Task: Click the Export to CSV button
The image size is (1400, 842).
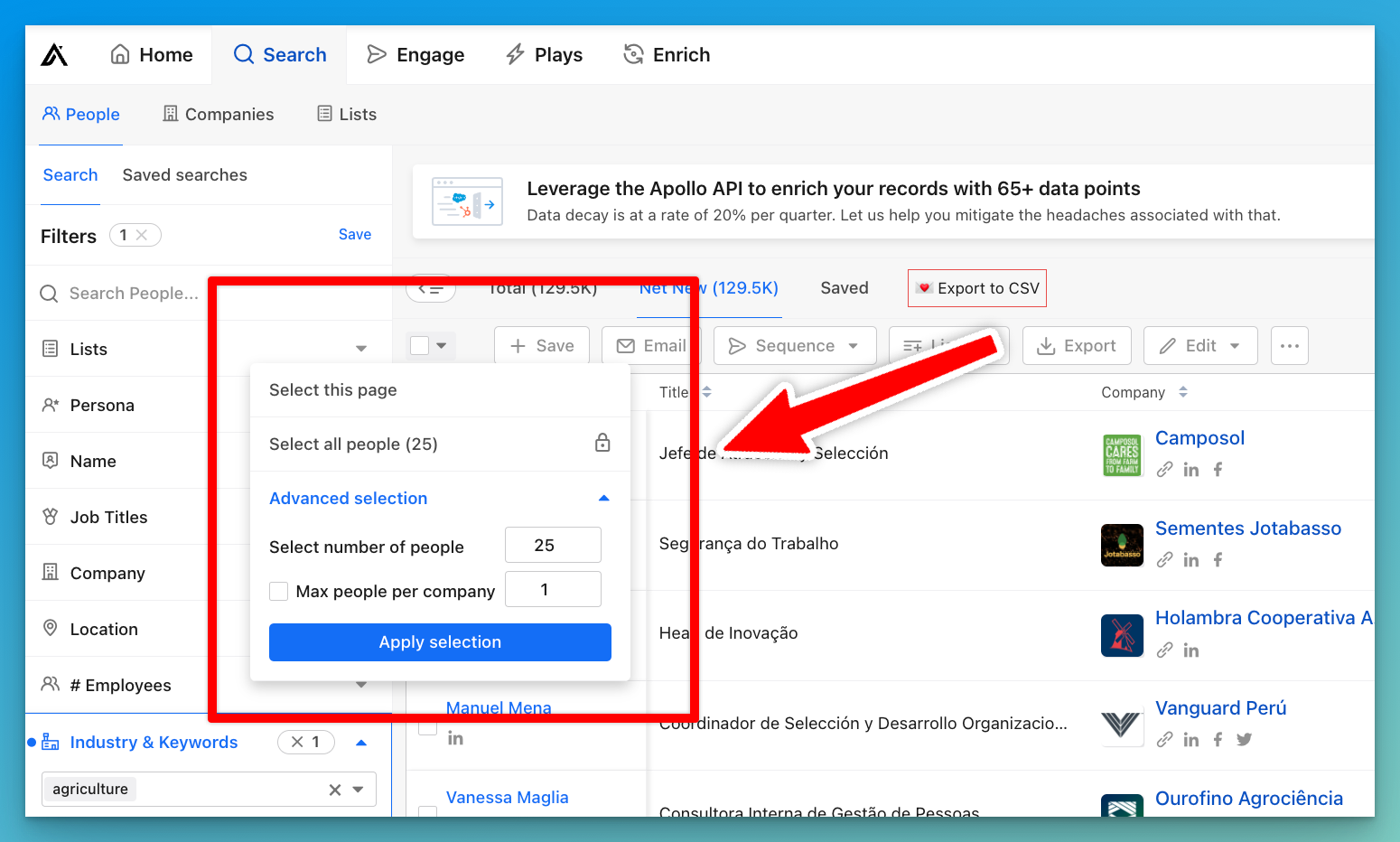Action: (977, 288)
